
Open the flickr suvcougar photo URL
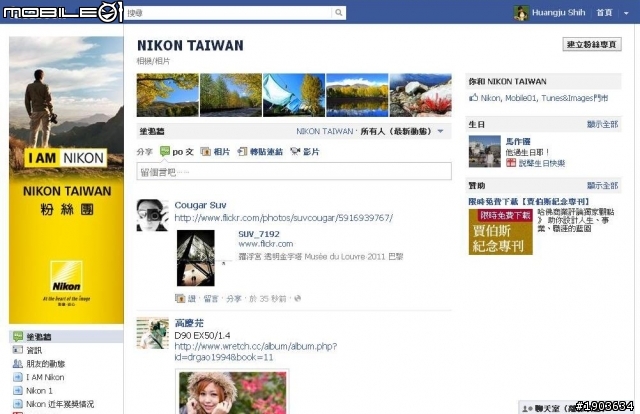coord(283,218)
